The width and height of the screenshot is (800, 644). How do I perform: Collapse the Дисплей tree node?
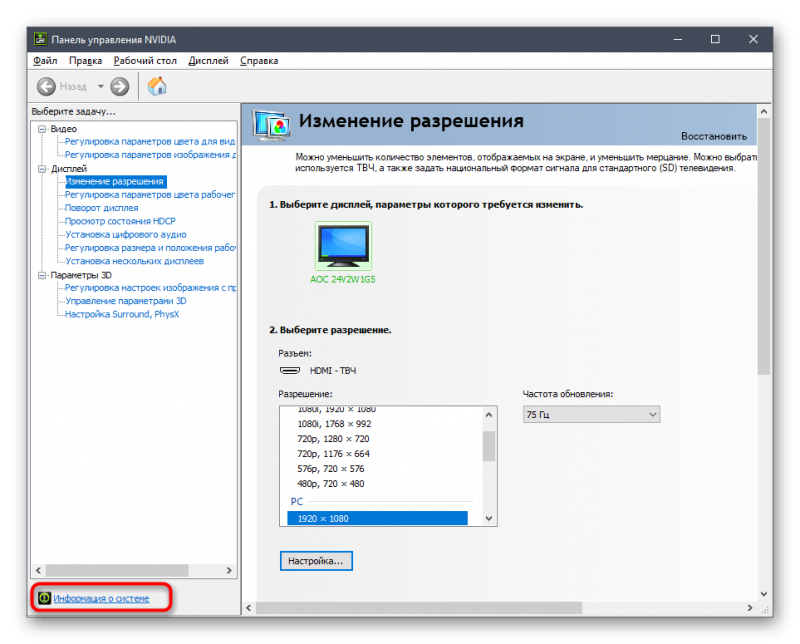tap(42, 169)
